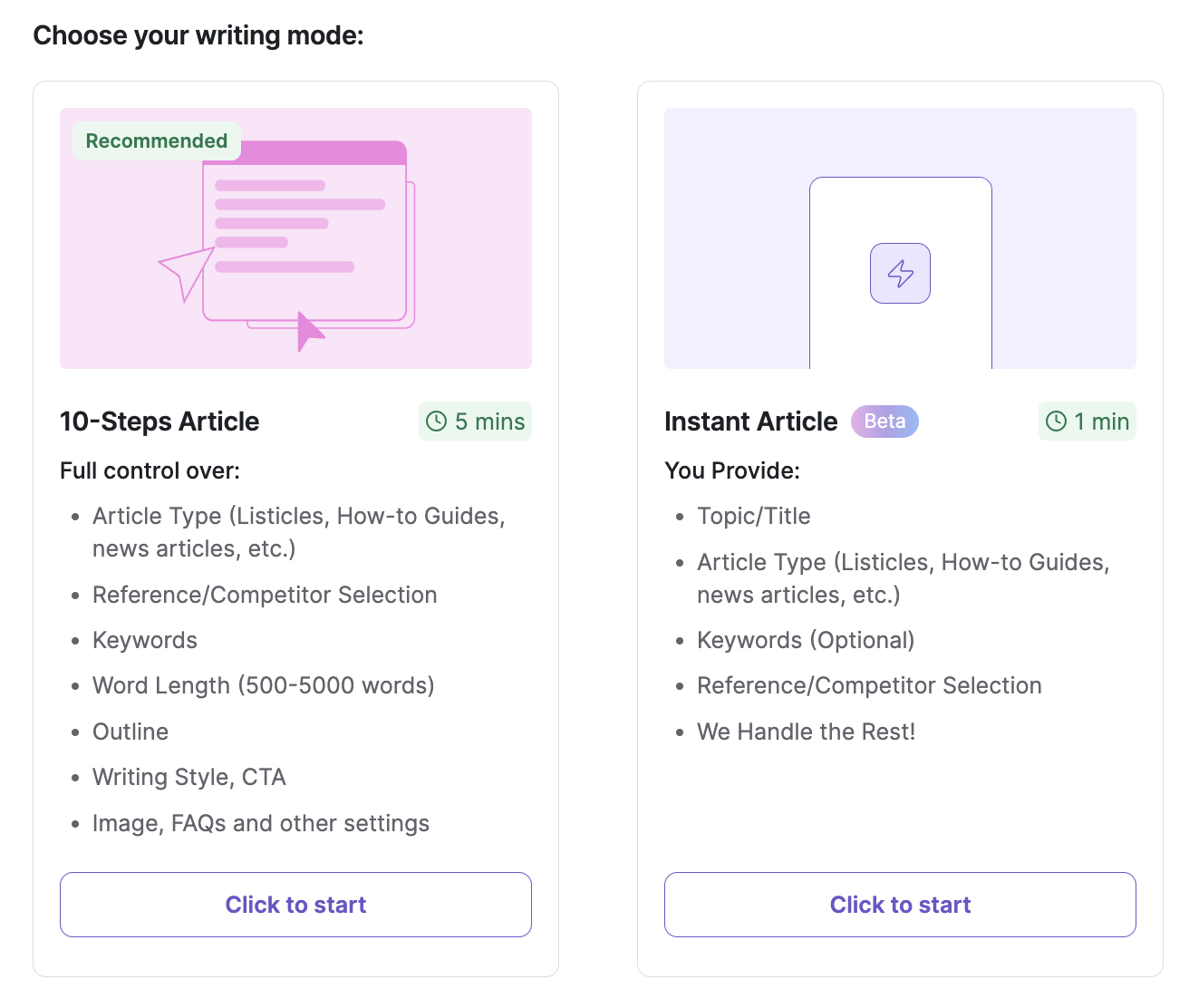This screenshot has width=1189, height=1008.
Task: Click to start the 10-Steps Article
Action: coord(295,904)
